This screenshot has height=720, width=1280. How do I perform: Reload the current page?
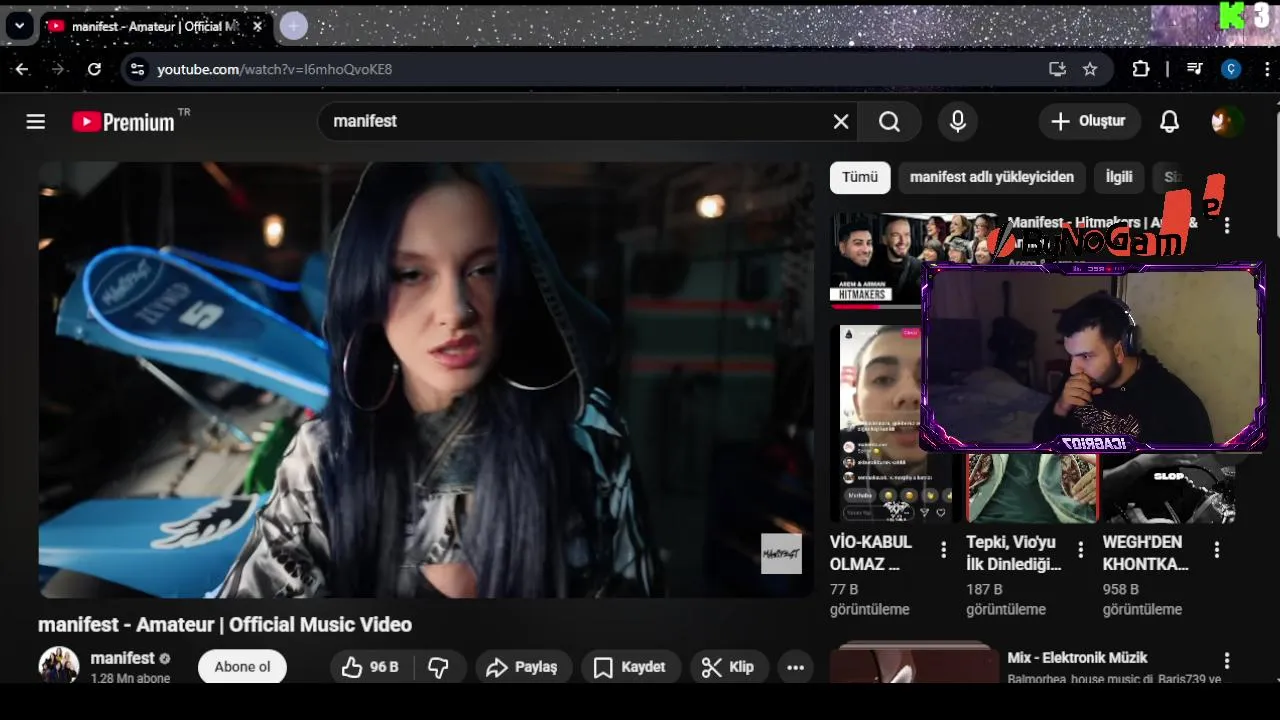94,69
